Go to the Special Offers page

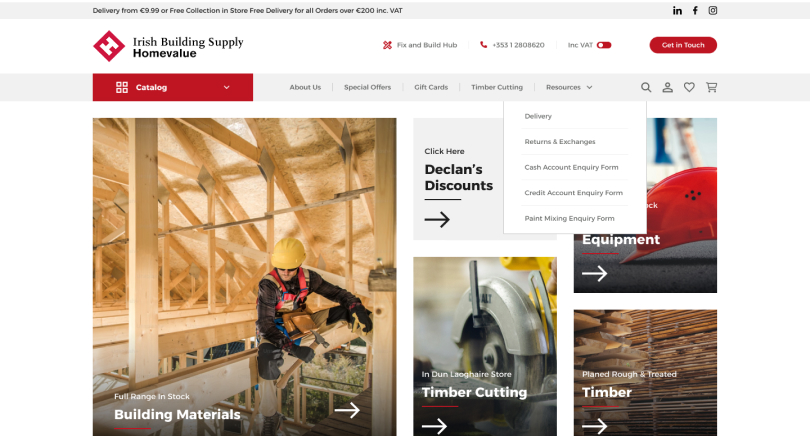[x=367, y=87]
